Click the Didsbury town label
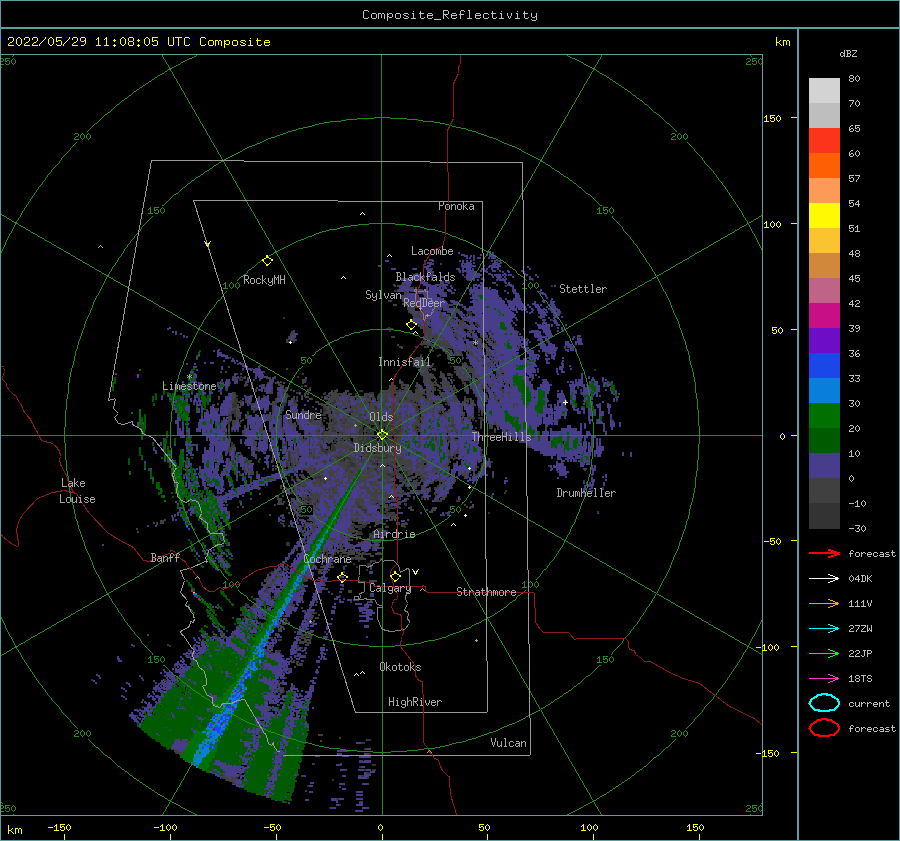900x841 pixels. point(378,448)
